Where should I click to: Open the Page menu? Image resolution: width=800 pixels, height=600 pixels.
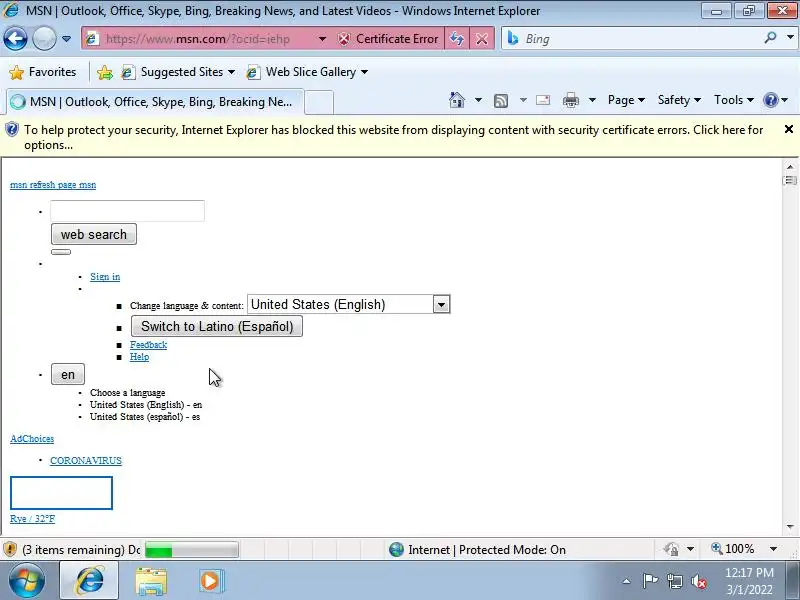tap(626, 100)
